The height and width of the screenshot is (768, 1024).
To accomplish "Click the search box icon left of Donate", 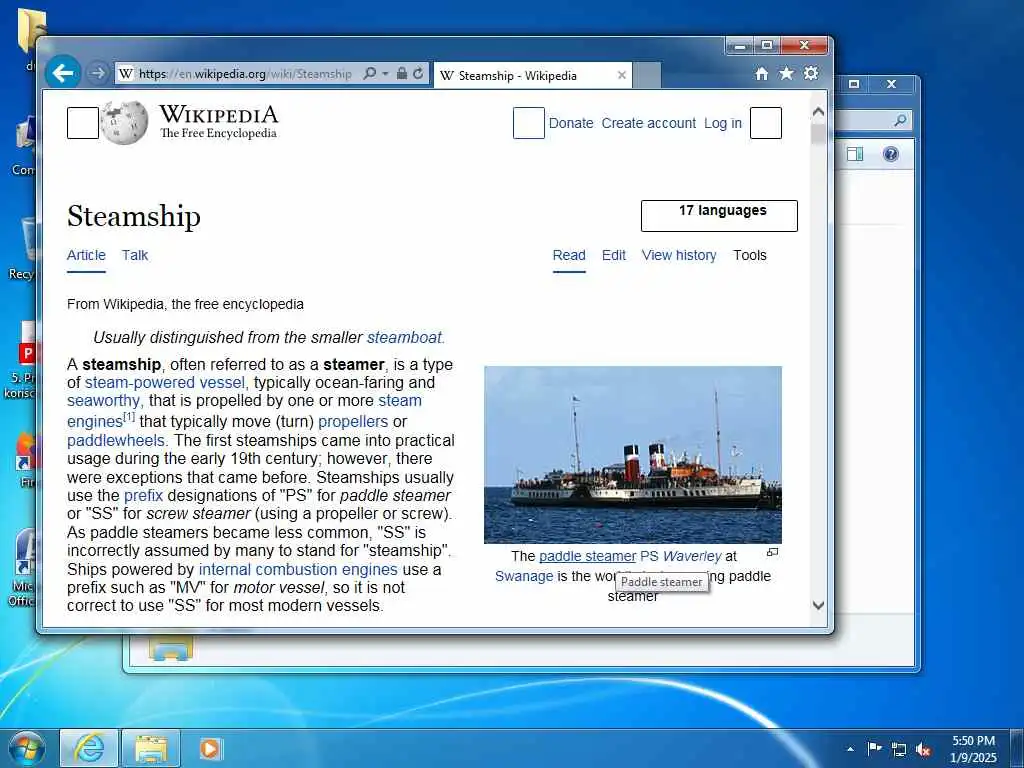I will pyautogui.click(x=529, y=123).
